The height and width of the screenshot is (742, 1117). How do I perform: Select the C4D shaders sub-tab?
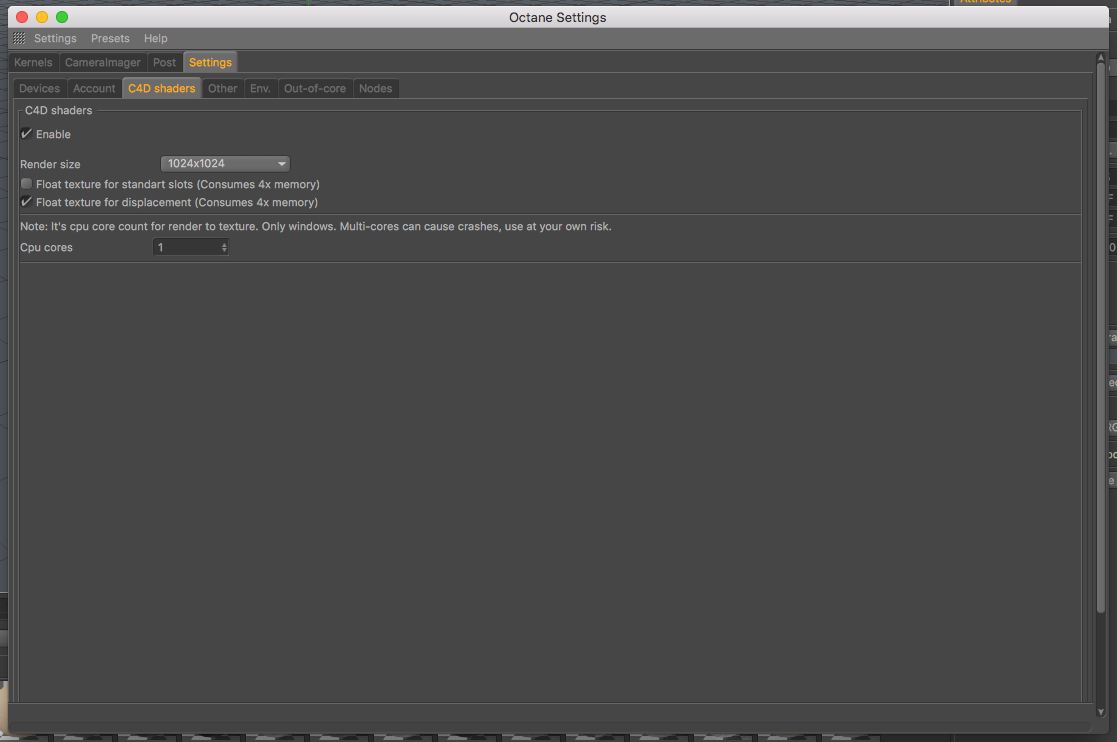tap(162, 88)
